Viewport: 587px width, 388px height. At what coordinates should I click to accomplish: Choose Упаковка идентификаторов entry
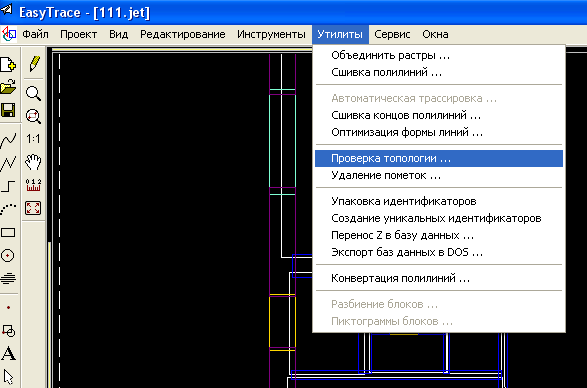[x=439, y=201]
